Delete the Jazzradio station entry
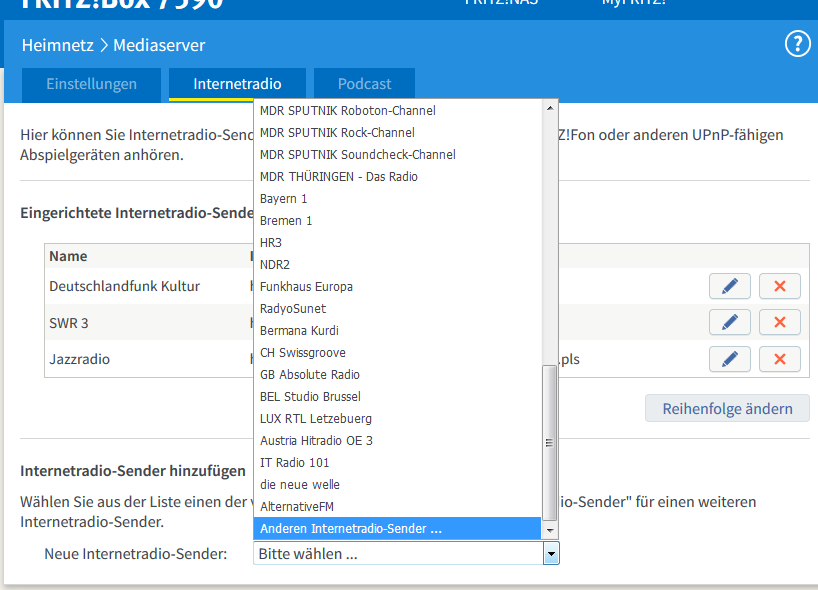Image resolution: width=818 pixels, height=590 pixels. [x=779, y=359]
